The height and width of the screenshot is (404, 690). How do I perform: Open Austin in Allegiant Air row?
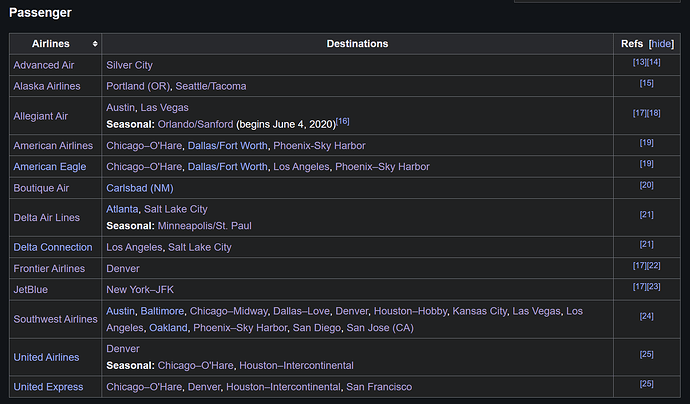120,108
